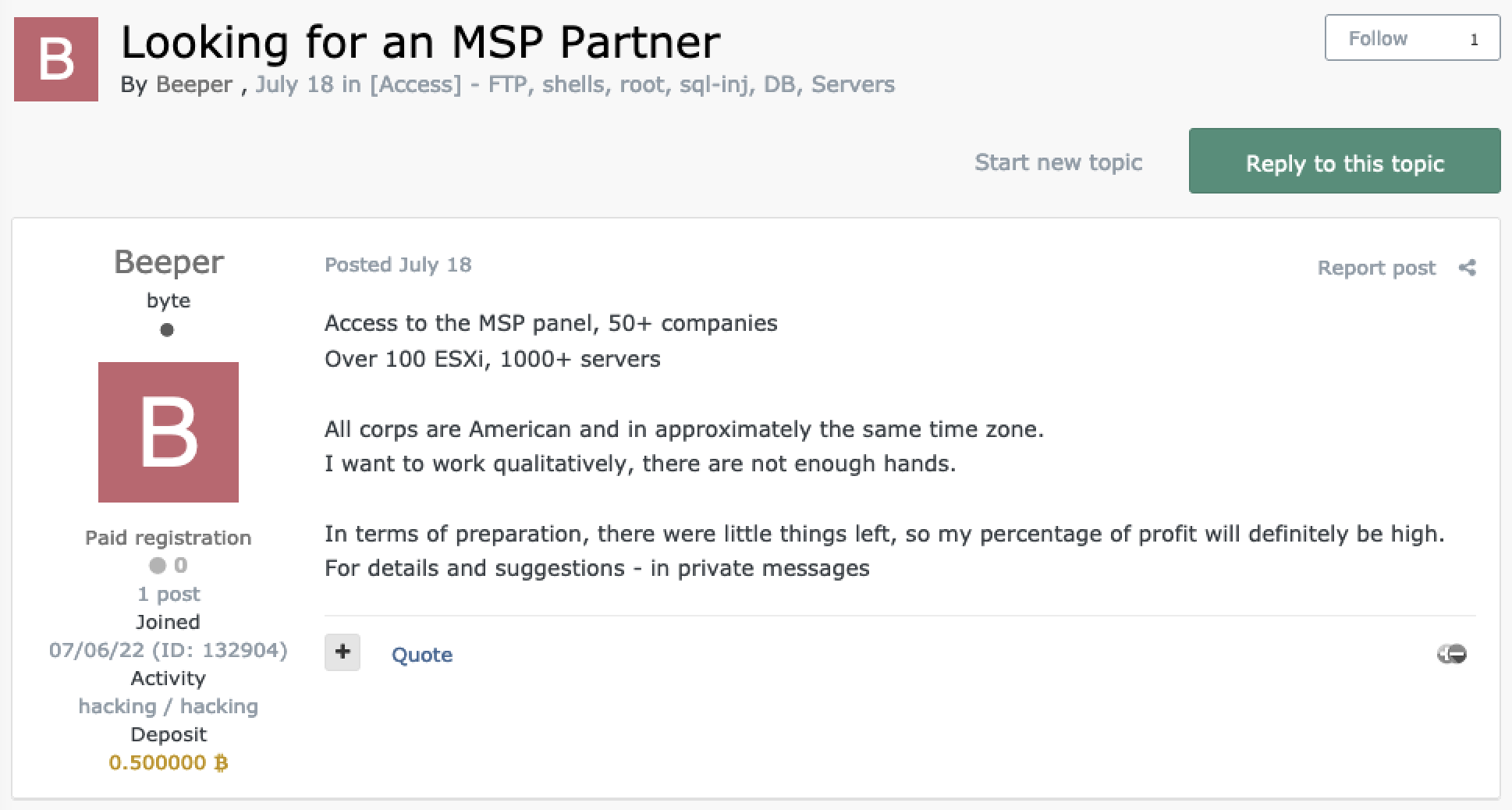Click the reaction icon near Quote row
The image size is (1512, 810).
1452,654
